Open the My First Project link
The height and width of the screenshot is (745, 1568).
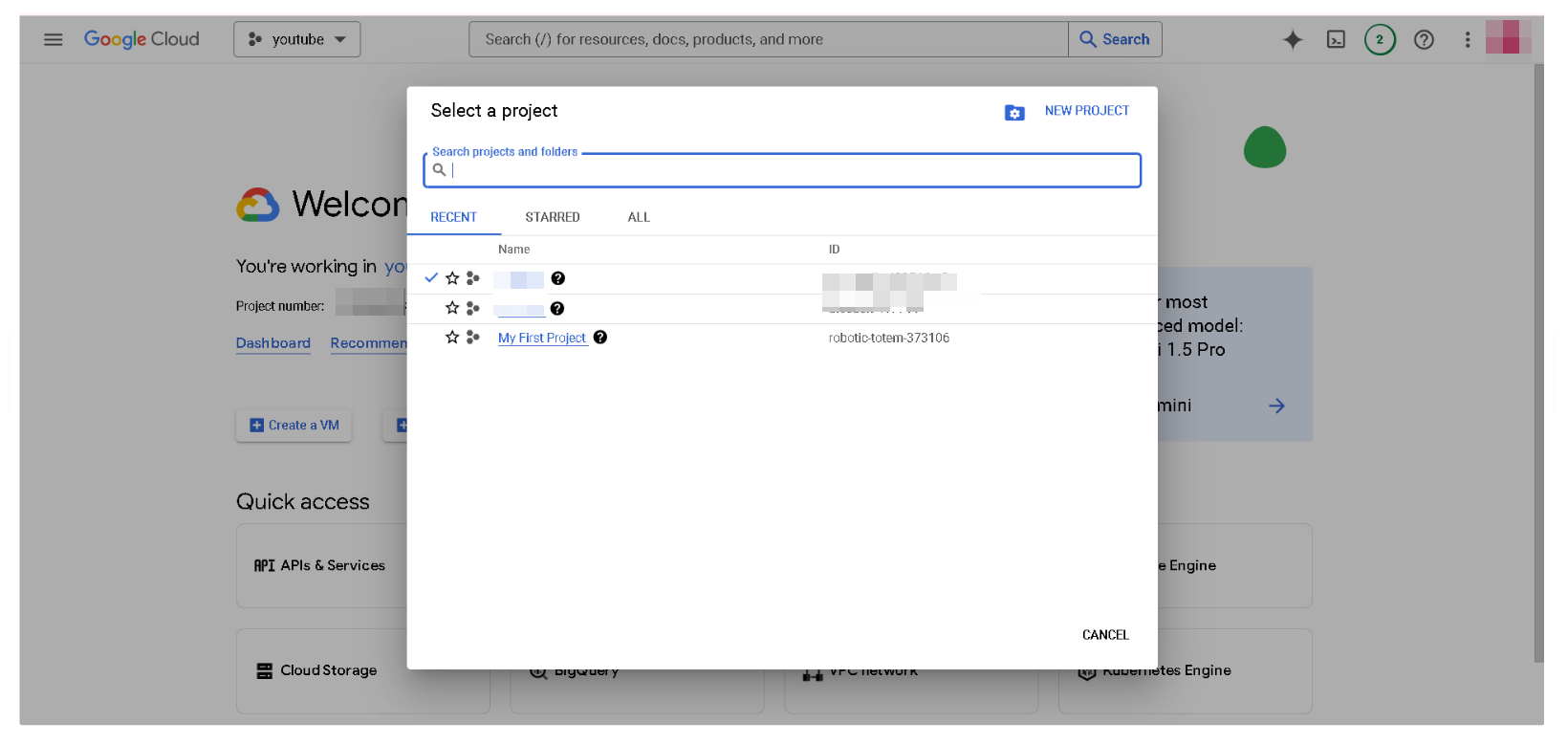point(542,338)
